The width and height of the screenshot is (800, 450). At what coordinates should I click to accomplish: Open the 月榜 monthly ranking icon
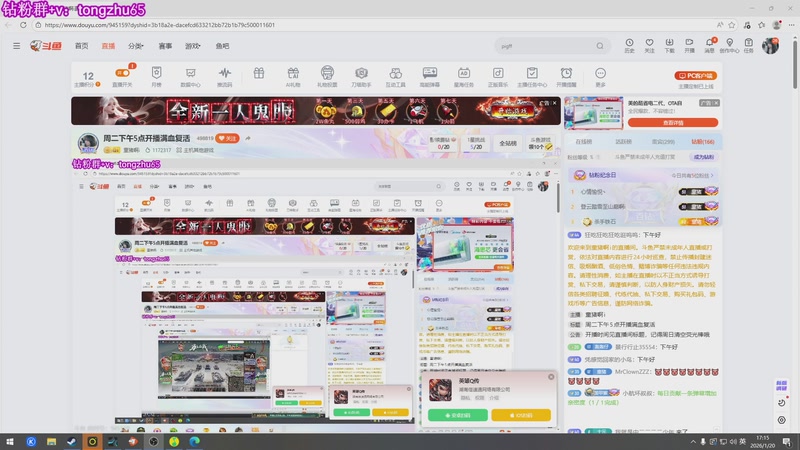coord(157,73)
